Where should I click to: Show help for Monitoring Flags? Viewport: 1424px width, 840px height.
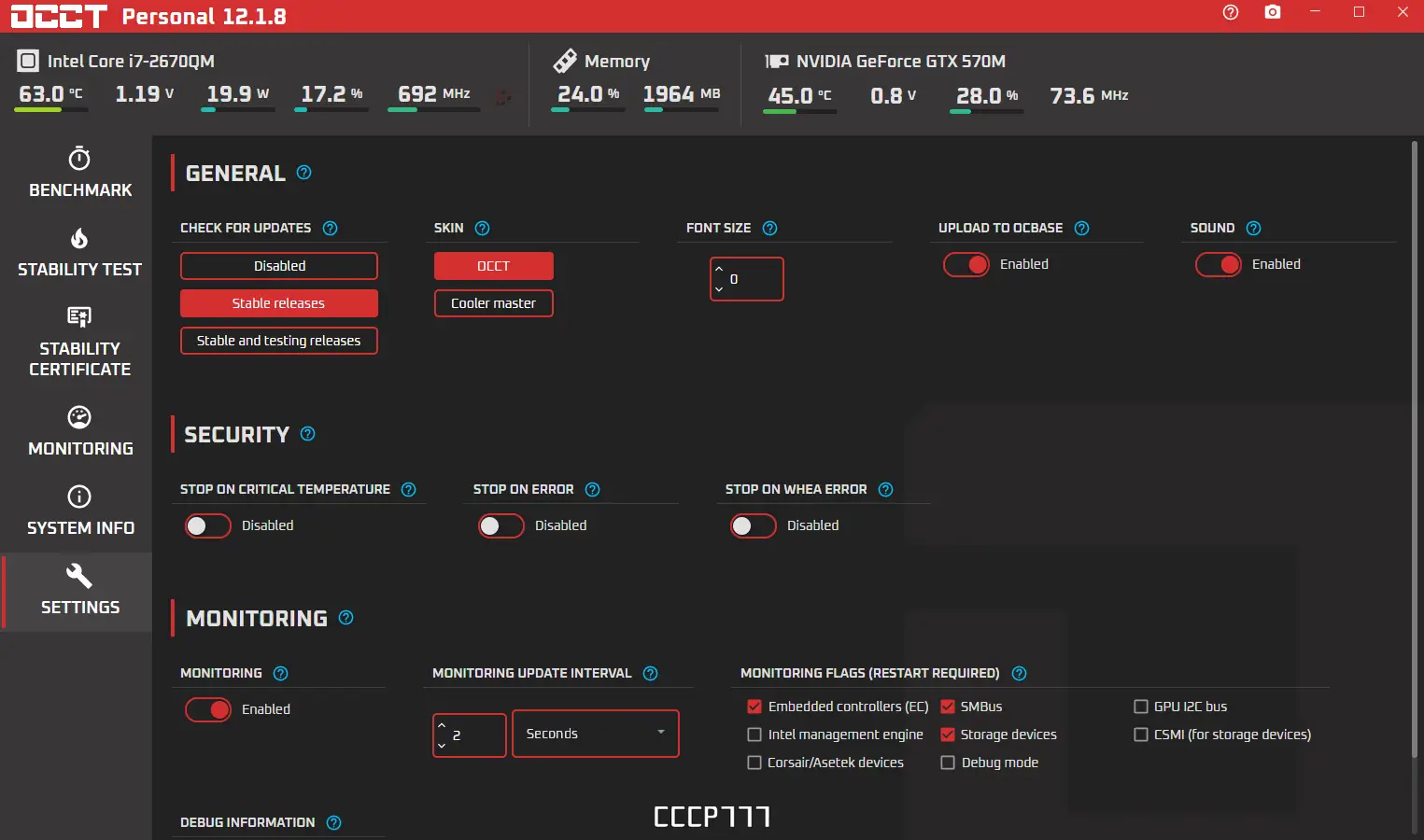tap(1020, 674)
